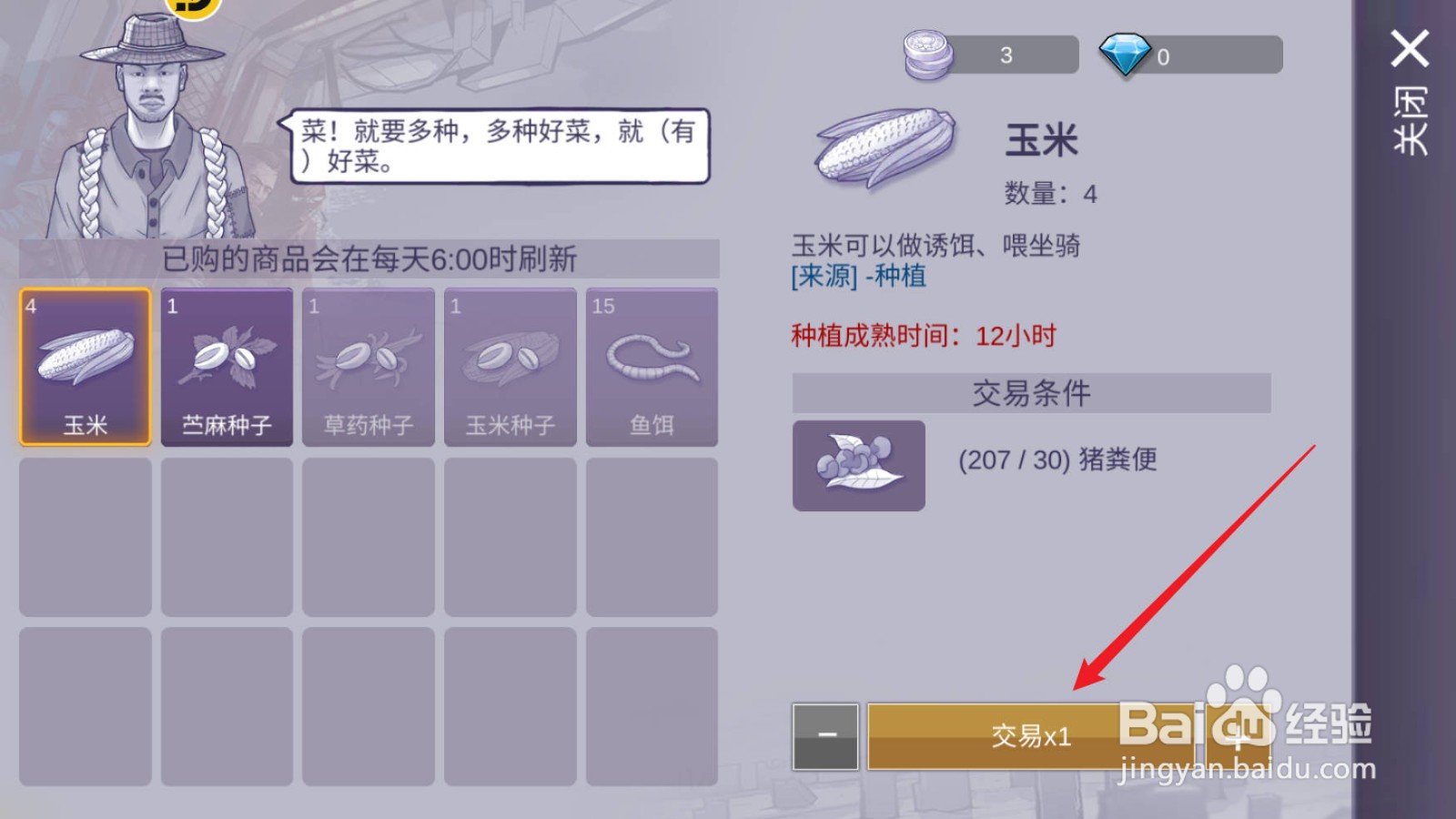Decrease trade quantity with minus button
1456x819 pixels.
pos(825,736)
